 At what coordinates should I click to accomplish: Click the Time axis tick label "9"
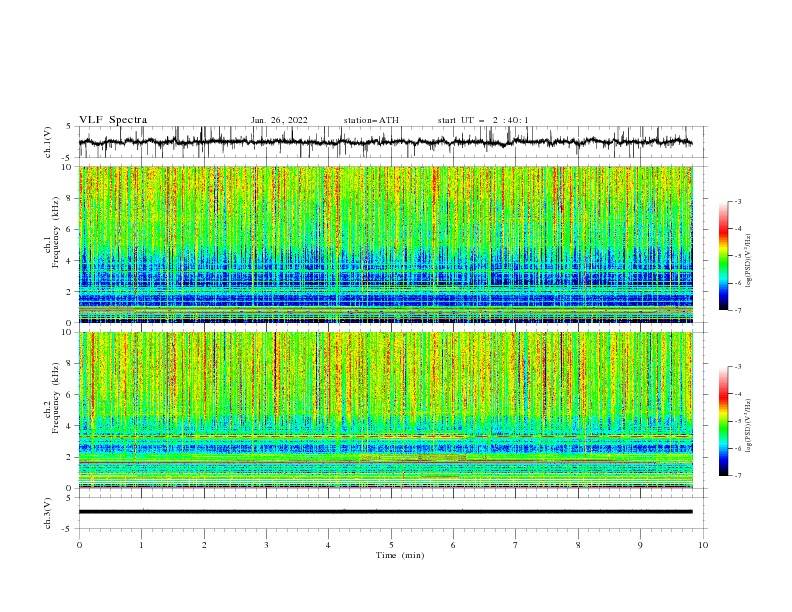click(x=640, y=545)
